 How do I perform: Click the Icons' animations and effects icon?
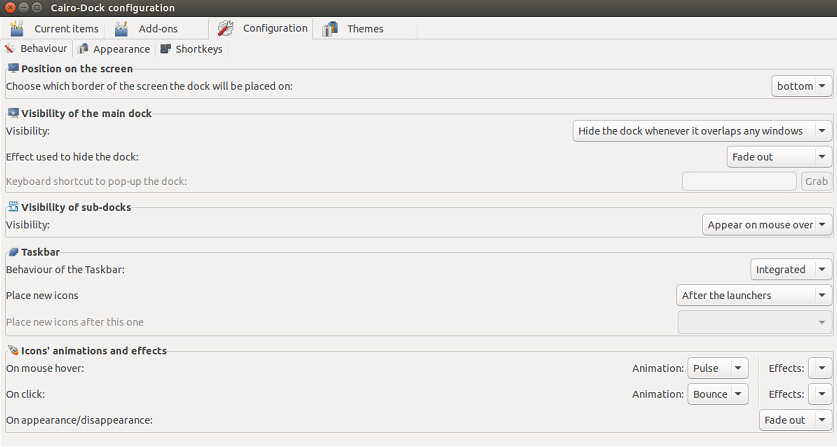click(x=13, y=350)
